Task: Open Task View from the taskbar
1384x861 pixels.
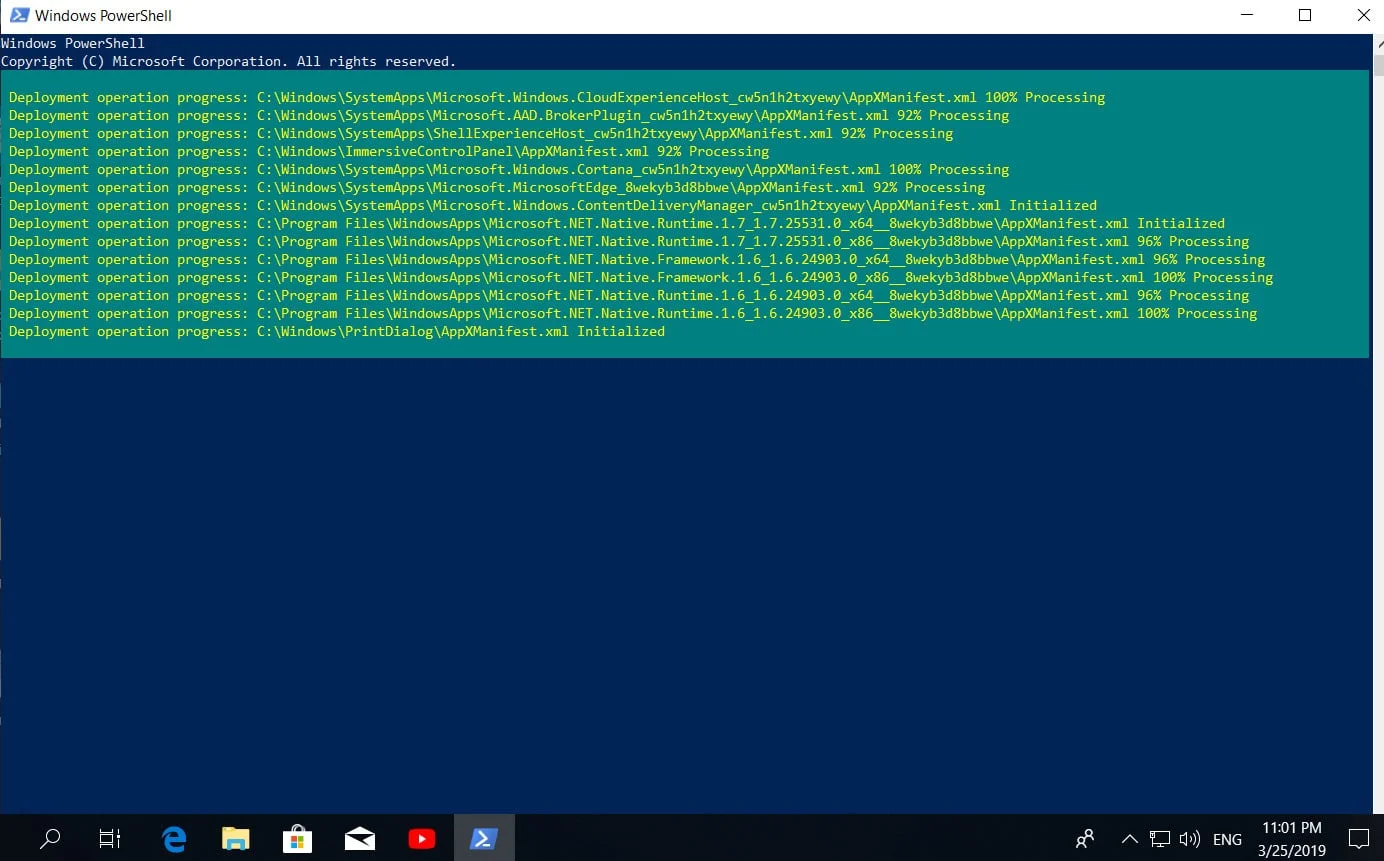Action: [110, 838]
